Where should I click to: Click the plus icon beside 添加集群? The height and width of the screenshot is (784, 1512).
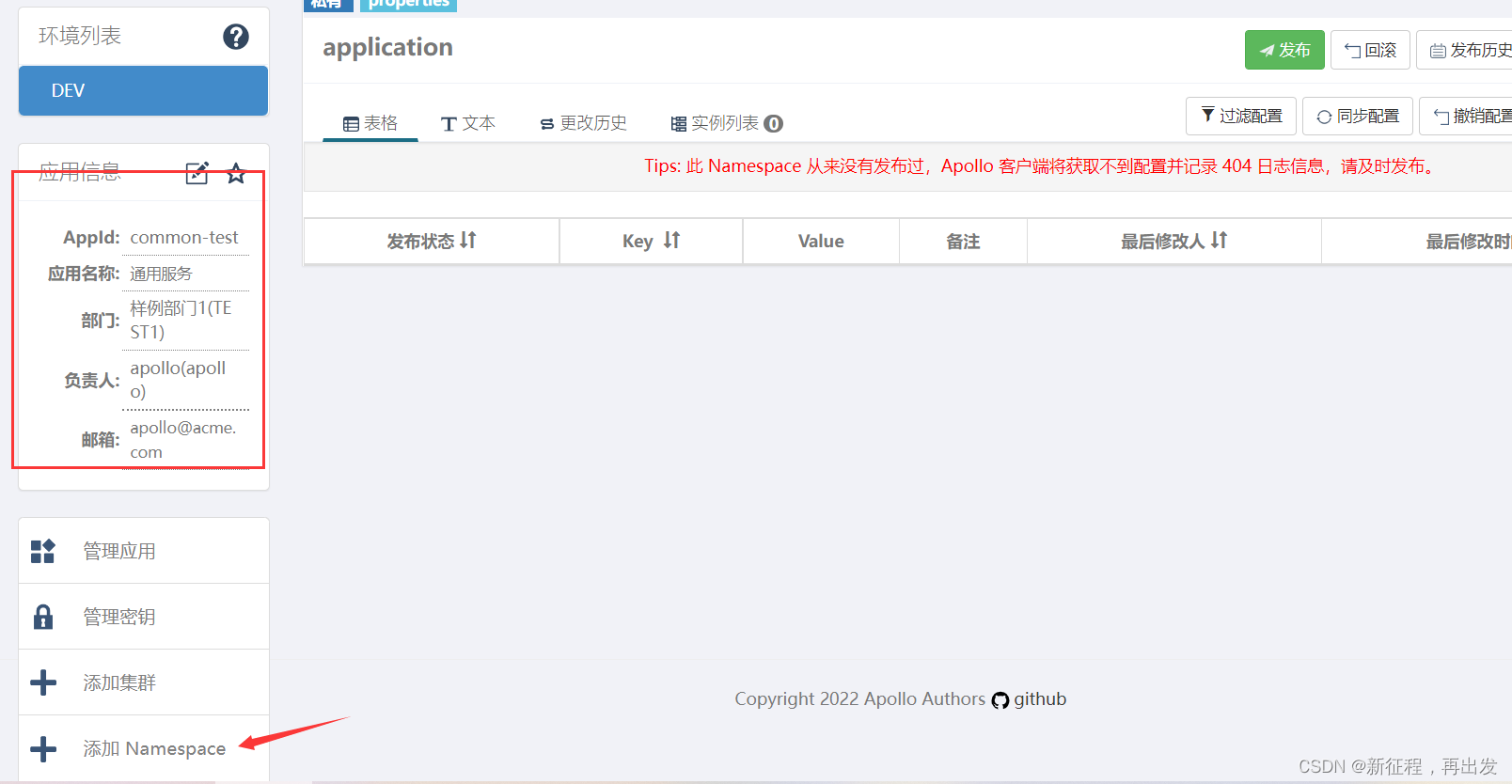coord(43,682)
